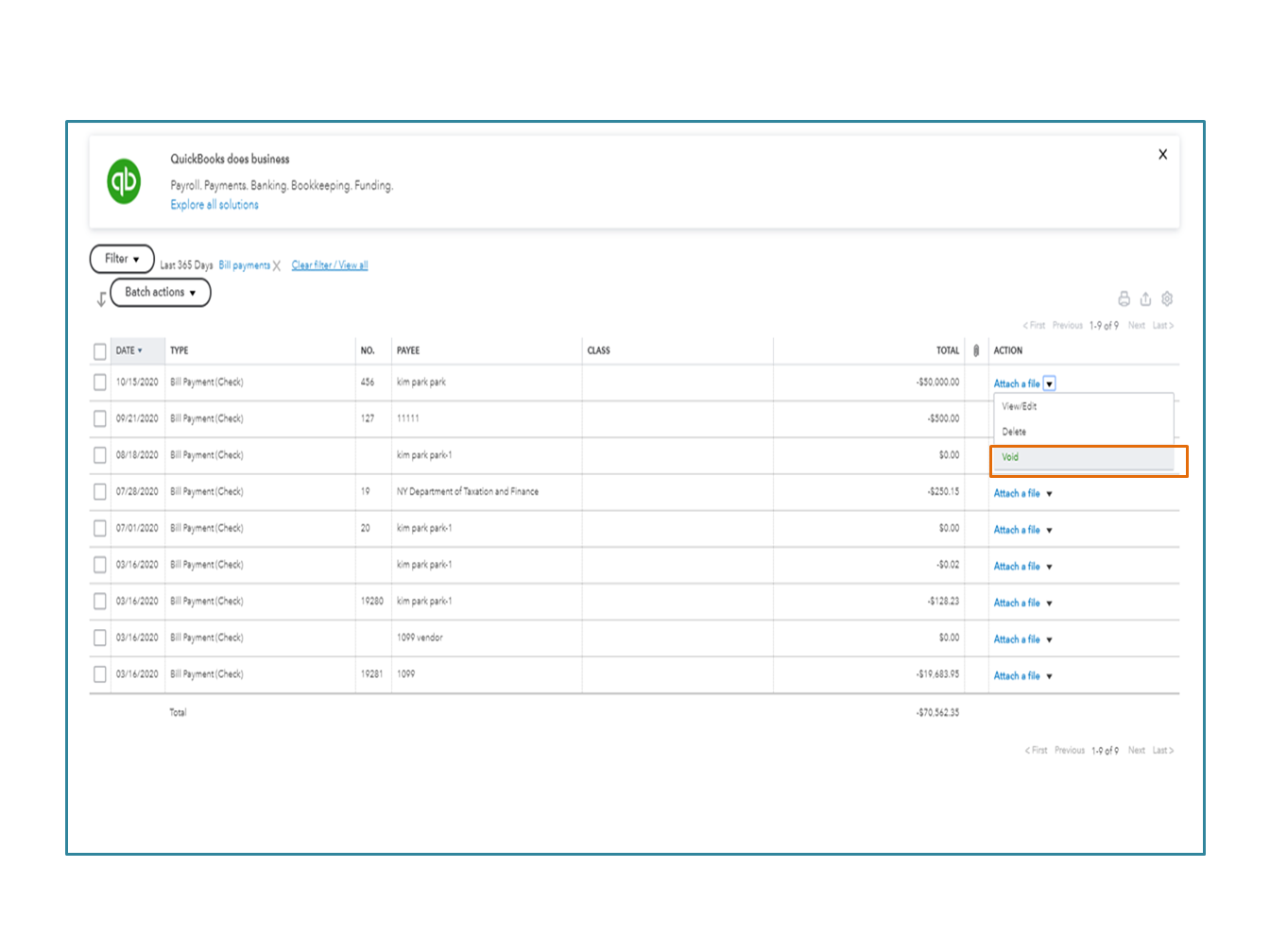Open action arrow for NY Department row
This screenshot has width=1270, height=952.
point(1049,494)
